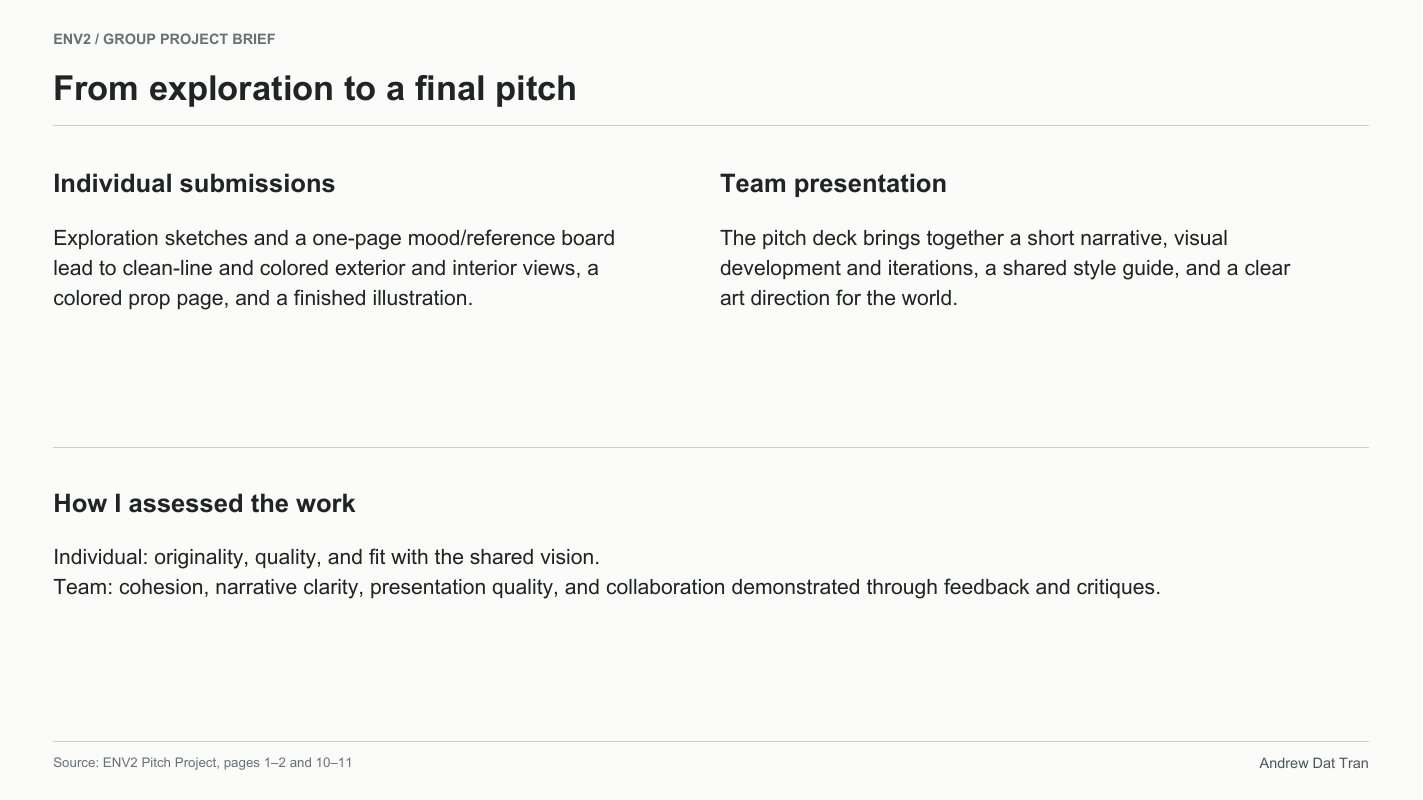Click the Individual submissions heading

(194, 183)
